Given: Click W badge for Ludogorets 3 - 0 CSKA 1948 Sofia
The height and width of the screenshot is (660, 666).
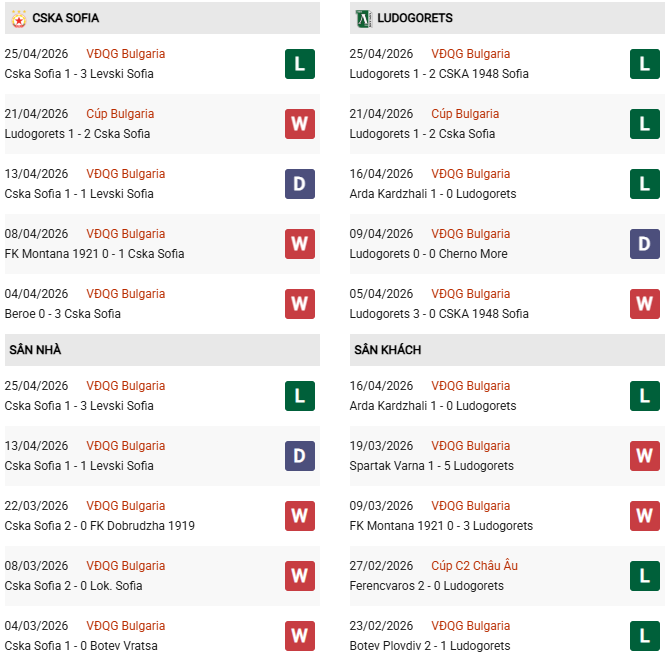Looking at the screenshot, I should 645,304.
